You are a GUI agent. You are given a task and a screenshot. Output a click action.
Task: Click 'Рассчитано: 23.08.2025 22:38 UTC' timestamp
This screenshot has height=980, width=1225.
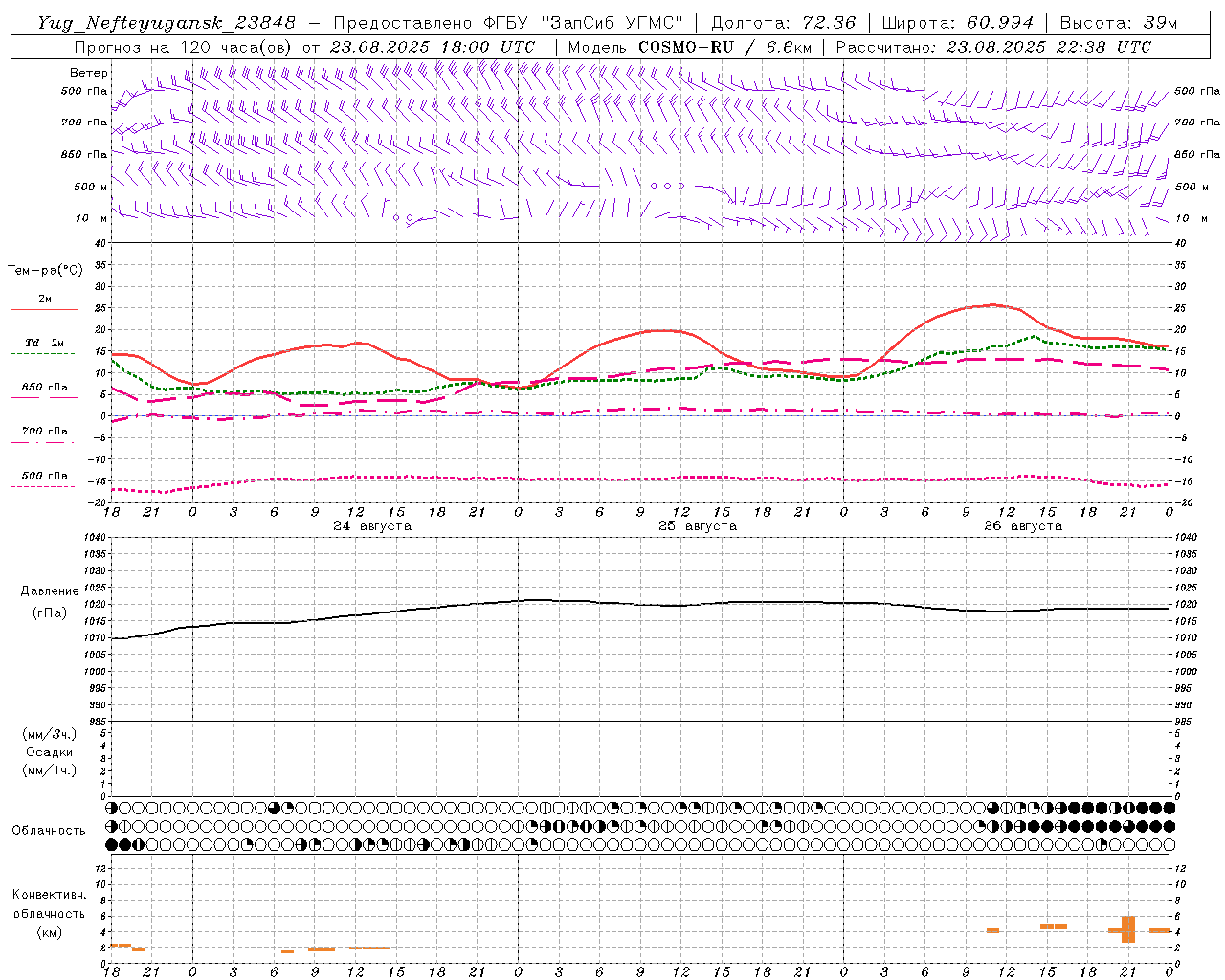click(x=993, y=47)
